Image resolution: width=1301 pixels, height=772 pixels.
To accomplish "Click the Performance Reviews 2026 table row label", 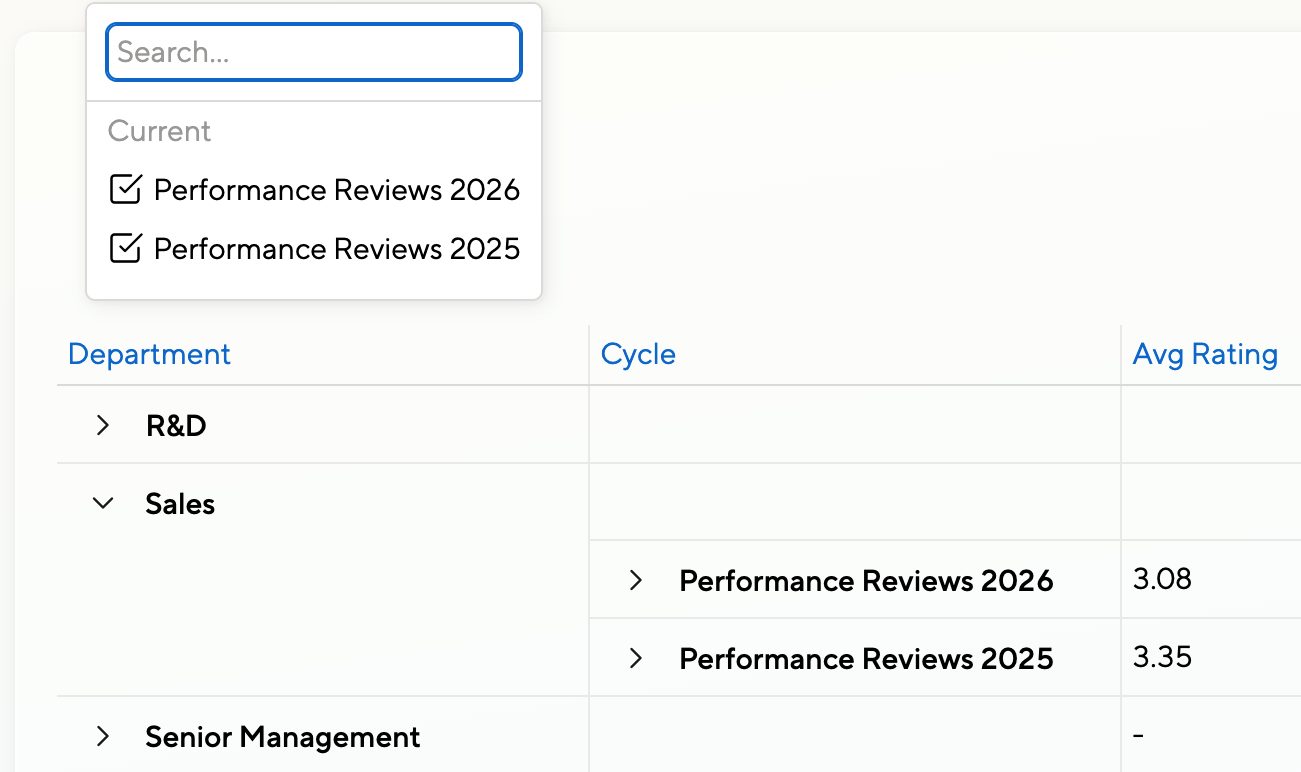I will point(866,581).
